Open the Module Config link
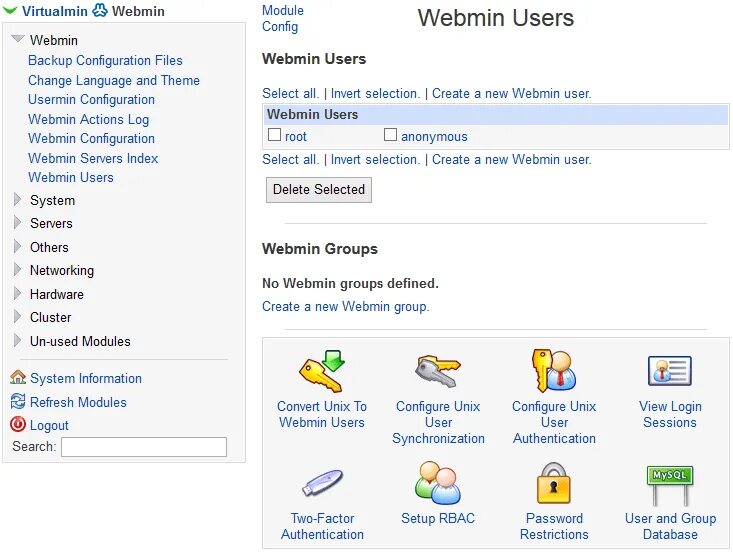This screenshot has width=733, height=553. click(282, 18)
